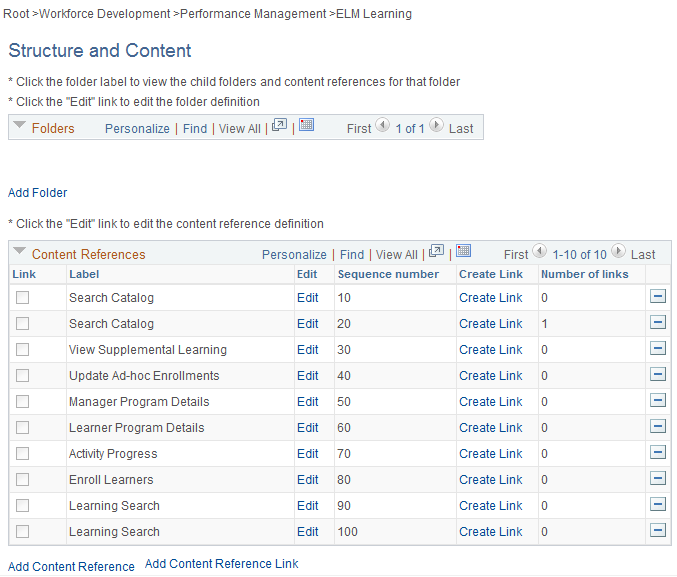Delete Learner Program Details row
677x577 pixels.
point(658,426)
